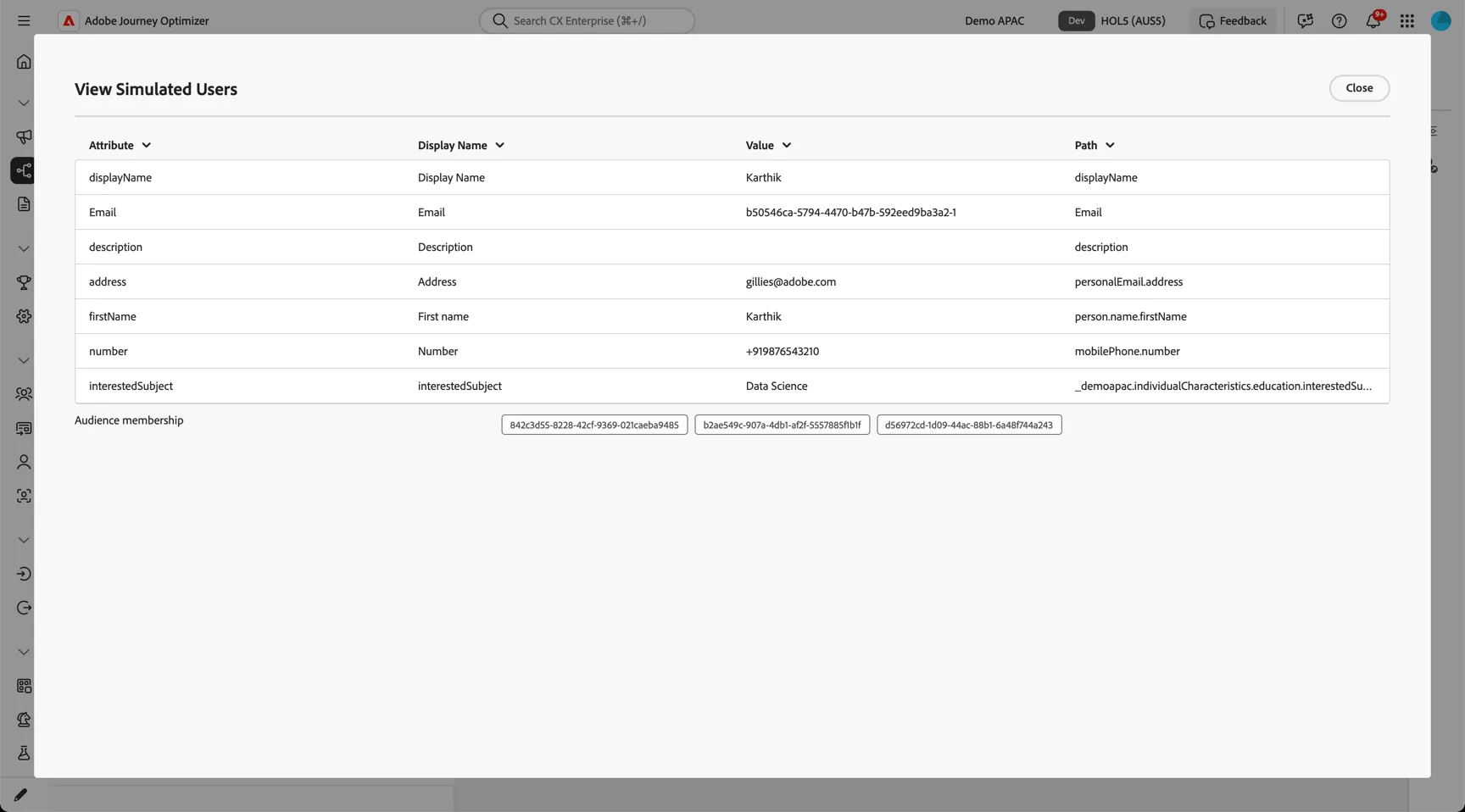1465x812 pixels.
Task: Open the notifications bell
Action: point(1373,20)
